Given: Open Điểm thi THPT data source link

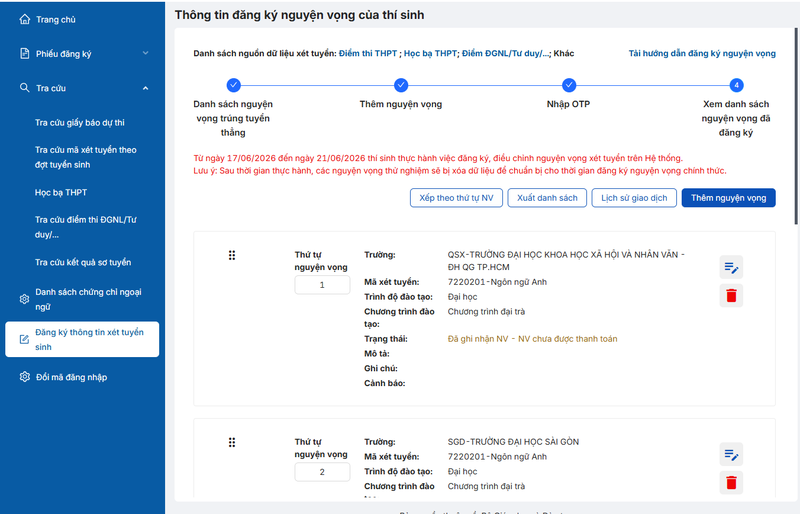Looking at the screenshot, I should (x=368, y=53).
